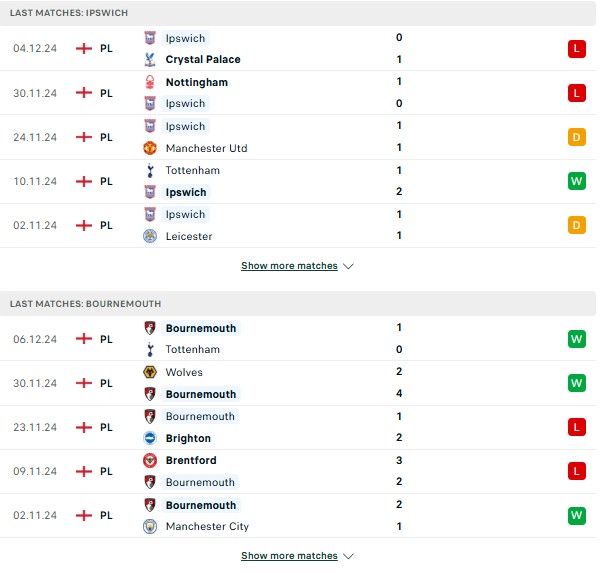Expand the Bournemouth matches list chevron

click(348, 556)
